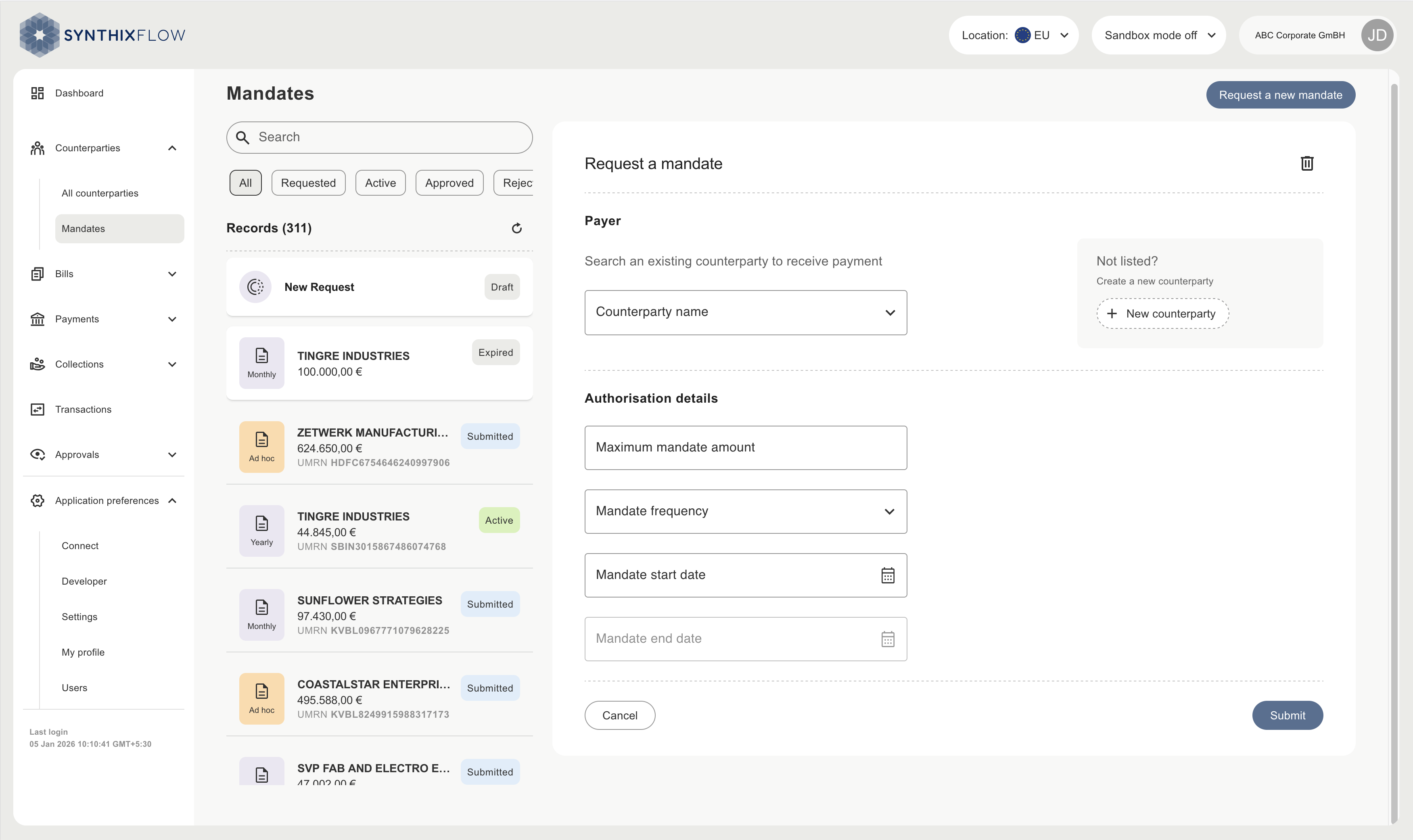The image size is (1413, 840).
Task: Open the Counterparty name dropdown
Action: [746, 312]
